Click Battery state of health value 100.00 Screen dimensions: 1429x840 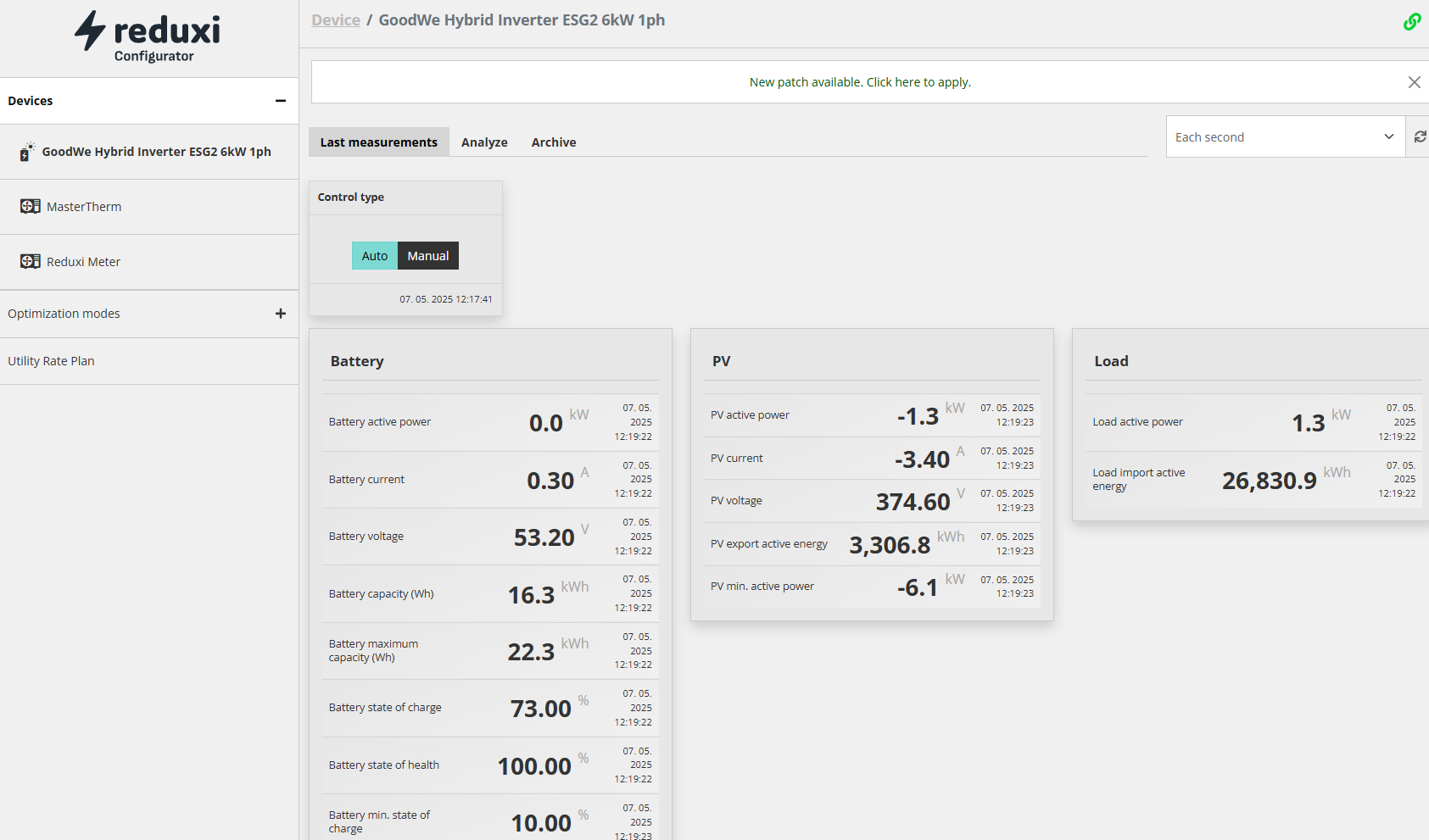534,766
